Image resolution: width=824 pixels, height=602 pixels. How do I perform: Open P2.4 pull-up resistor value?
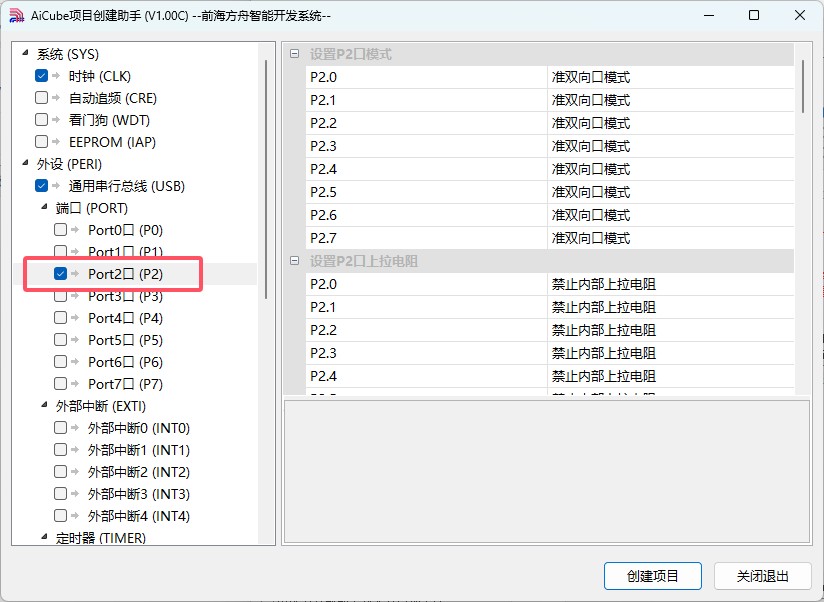pyautogui.click(x=670, y=376)
